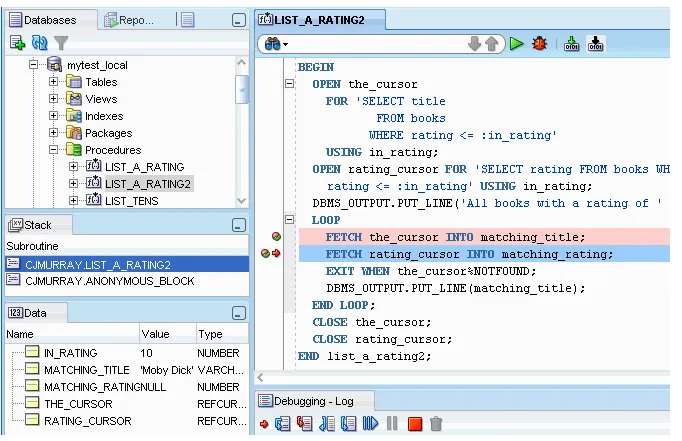Image resolution: width=682 pixels, height=441 pixels.
Task: Collapse the mytest_local connection node
Action: click(x=33, y=65)
